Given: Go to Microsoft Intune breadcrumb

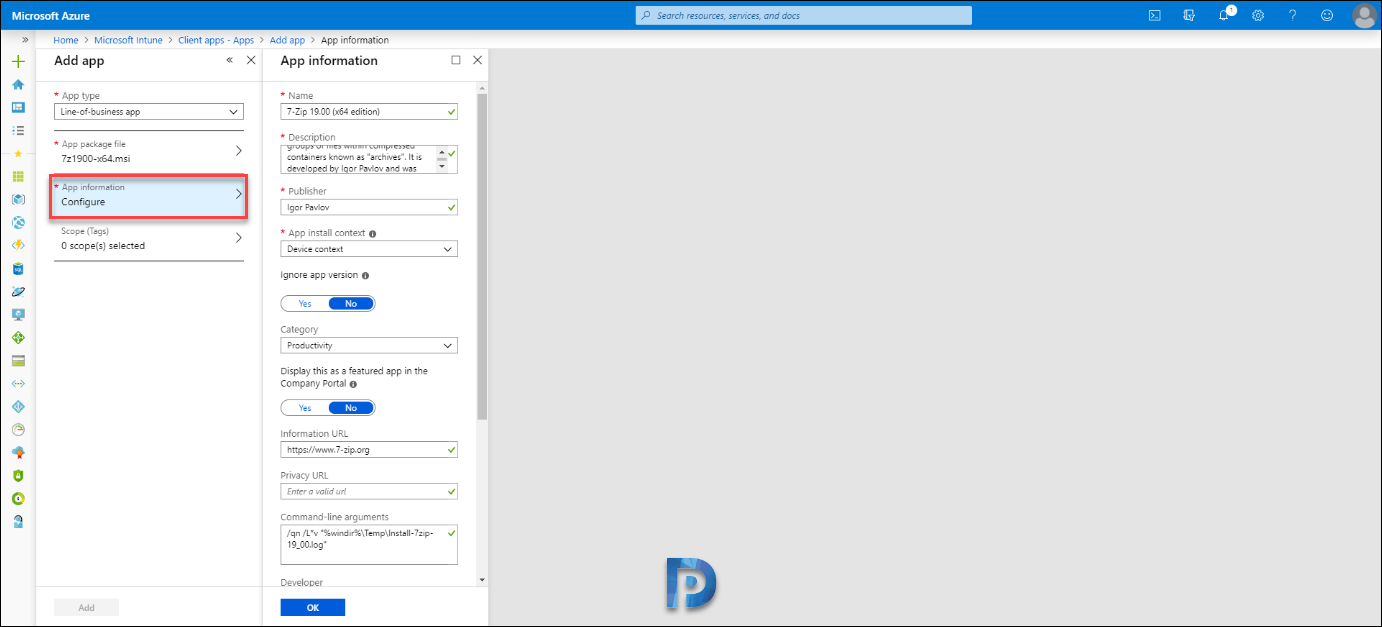Looking at the screenshot, I should tap(130, 40).
